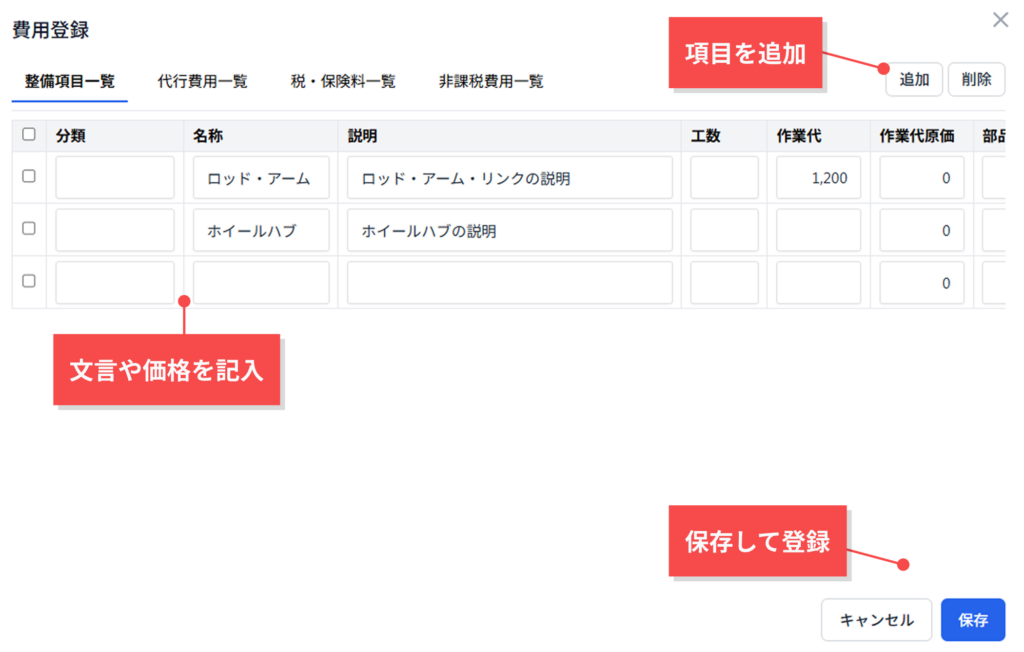Click the 作業代原価 field in the first row
The width and height of the screenshot is (1024, 652).
click(x=922, y=178)
